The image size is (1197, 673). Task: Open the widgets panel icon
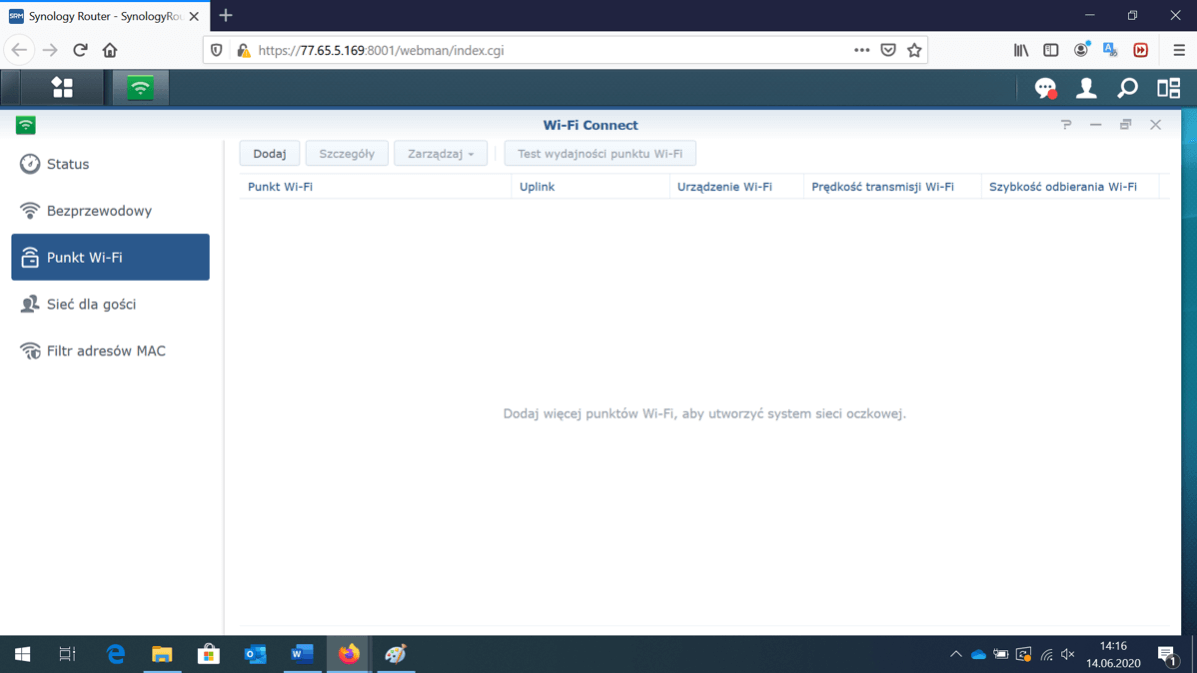[1168, 89]
